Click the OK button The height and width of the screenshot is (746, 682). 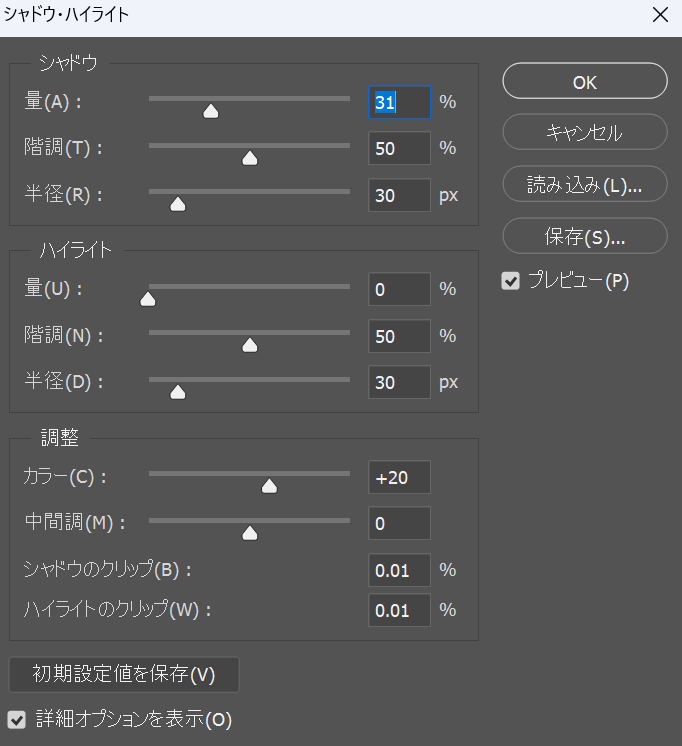584,82
